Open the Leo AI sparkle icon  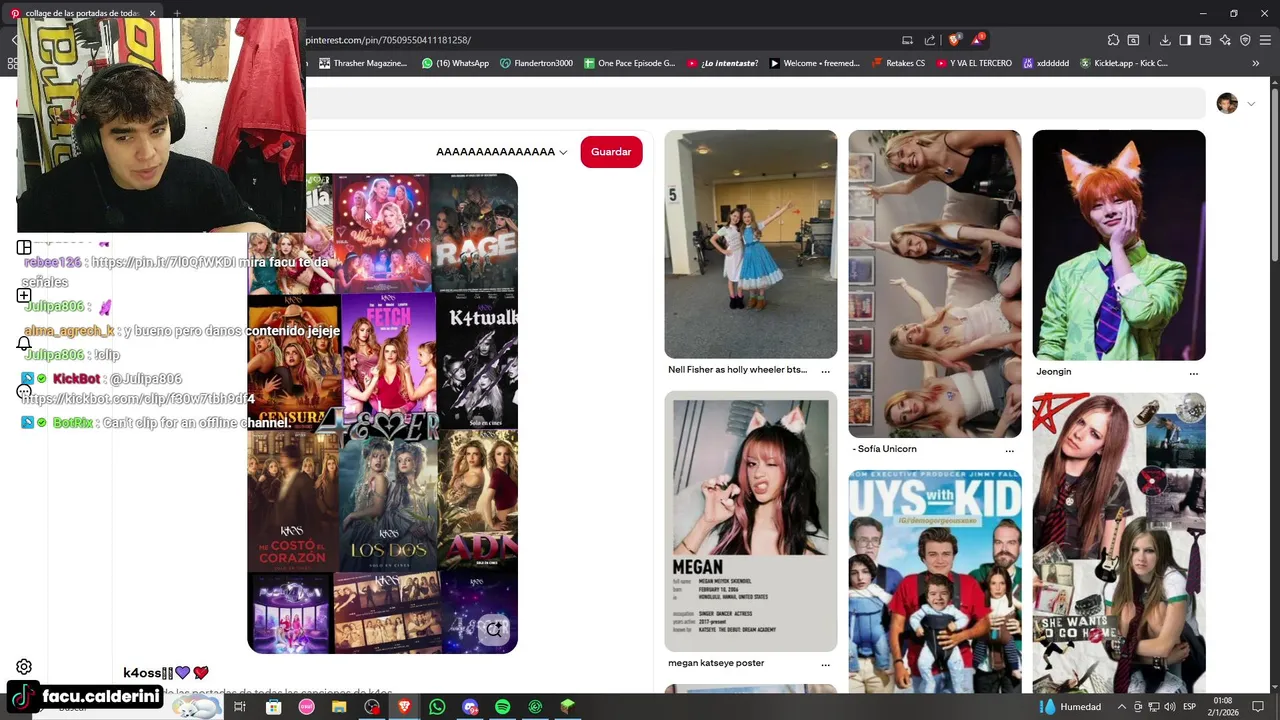tap(1225, 40)
